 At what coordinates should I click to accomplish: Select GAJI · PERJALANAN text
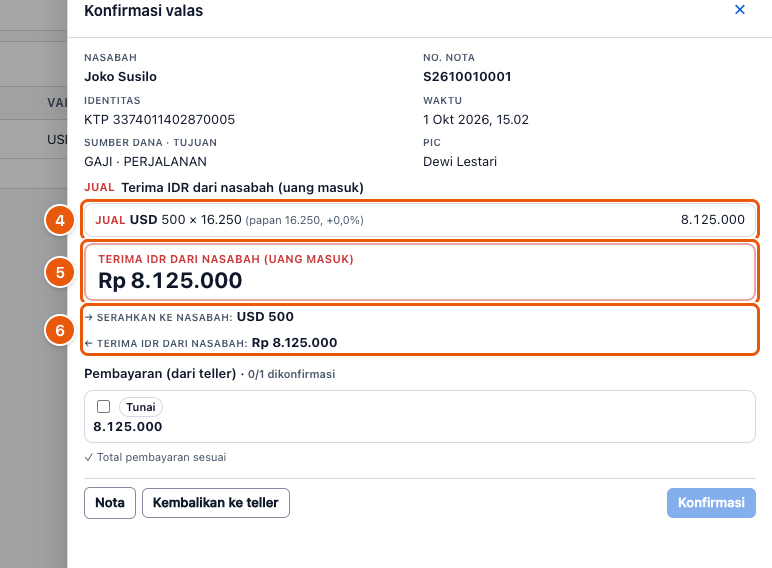145,161
